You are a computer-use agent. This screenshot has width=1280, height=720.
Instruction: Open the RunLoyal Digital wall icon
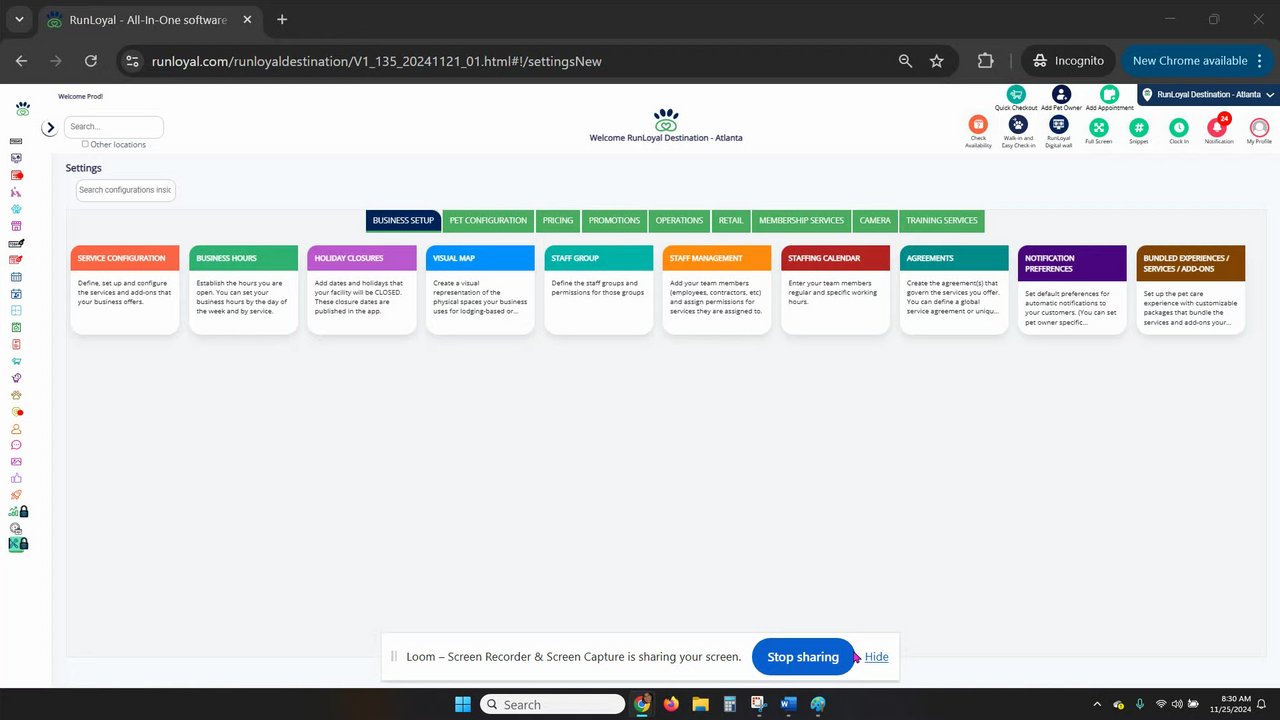pos(1058,125)
